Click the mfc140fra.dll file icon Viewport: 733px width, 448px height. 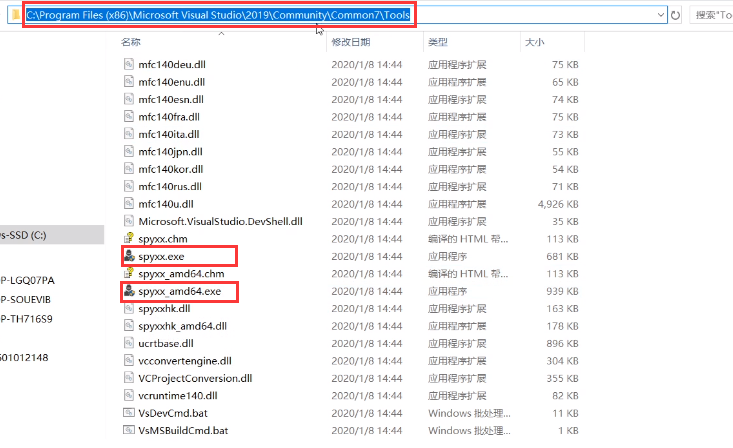[129, 116]
